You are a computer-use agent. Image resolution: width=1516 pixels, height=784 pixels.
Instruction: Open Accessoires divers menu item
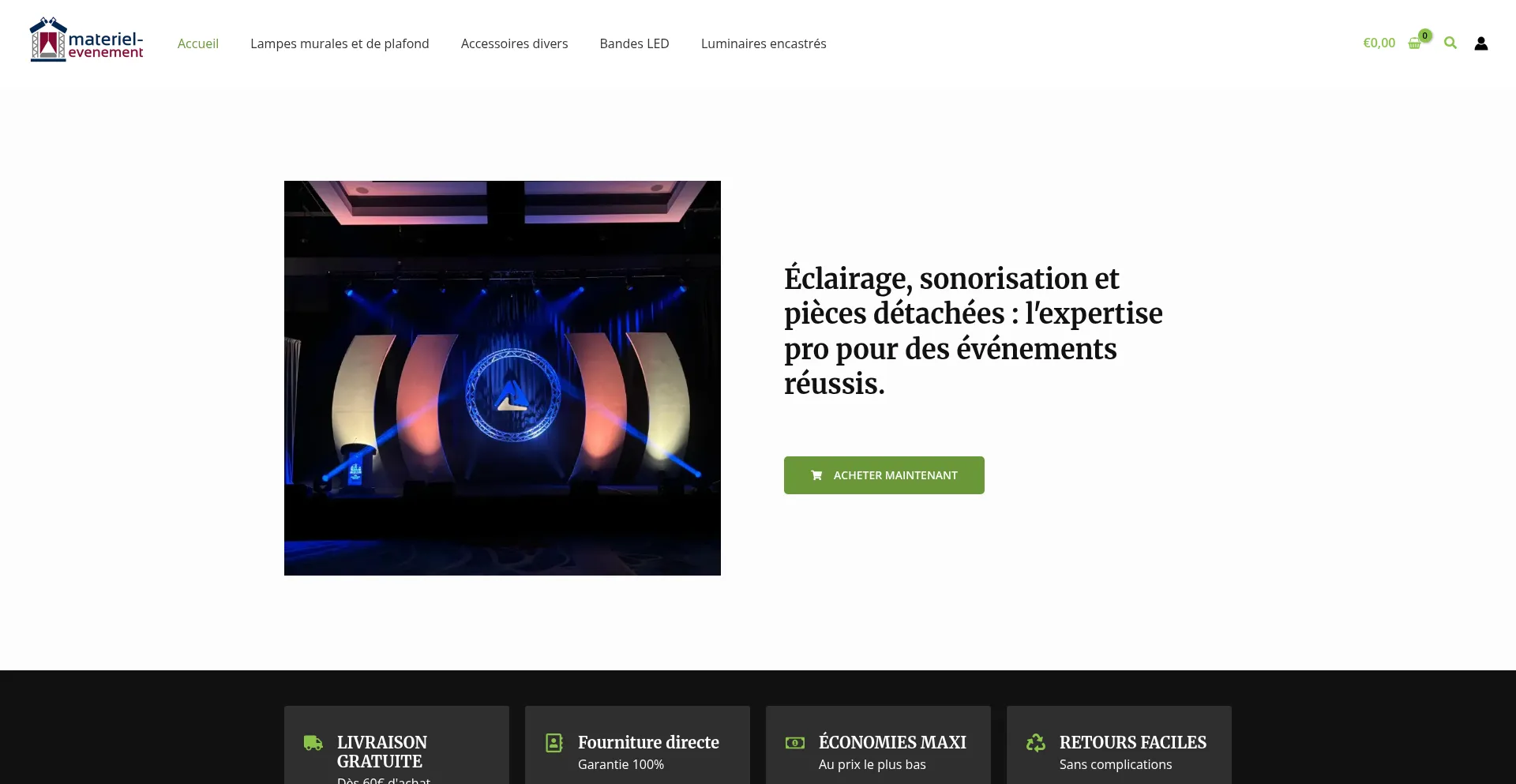tap(514, 43)
